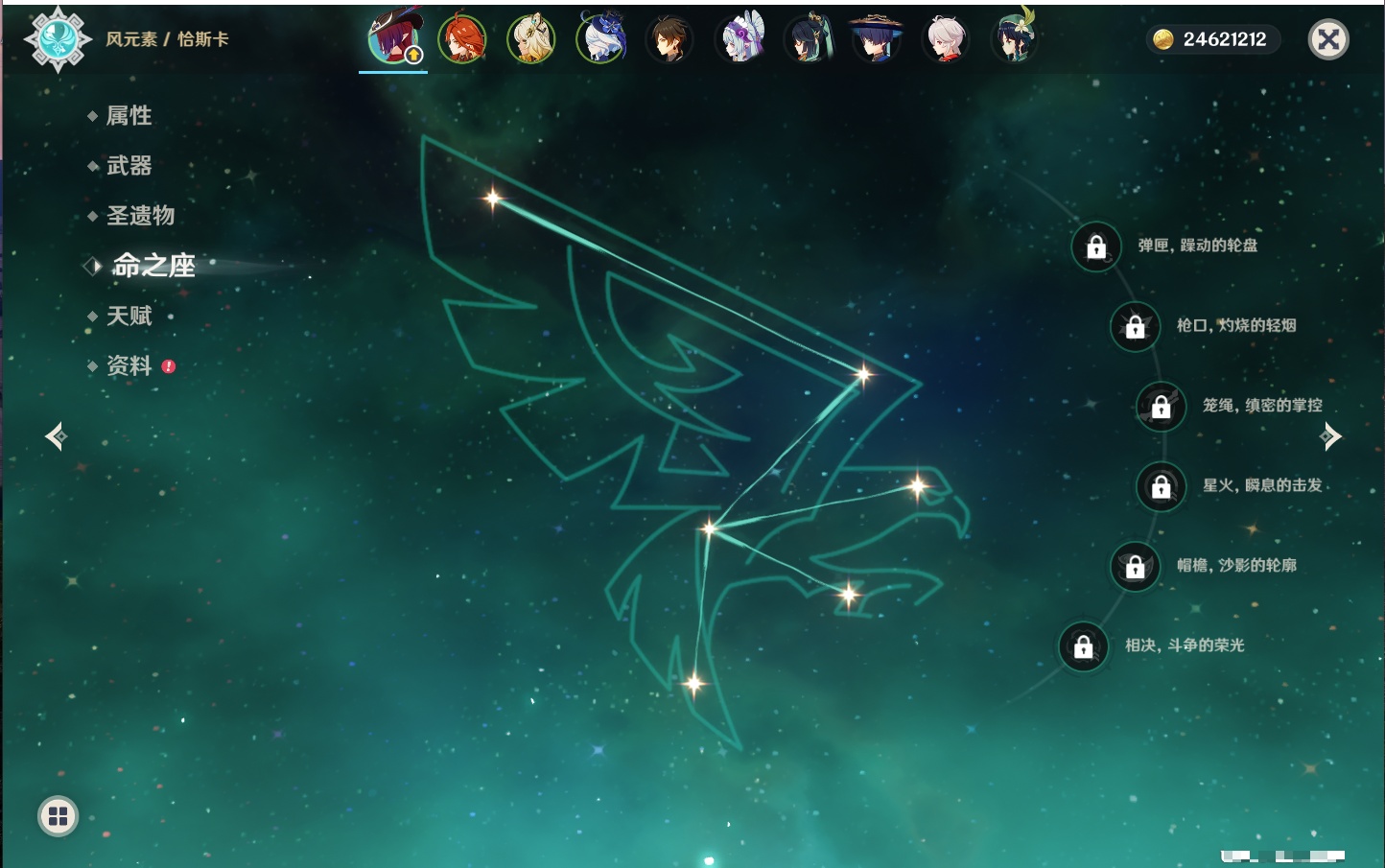Open the 圣遗物 artifacts page
Viewport: 1385px width, 868px height.
[140, 216]
